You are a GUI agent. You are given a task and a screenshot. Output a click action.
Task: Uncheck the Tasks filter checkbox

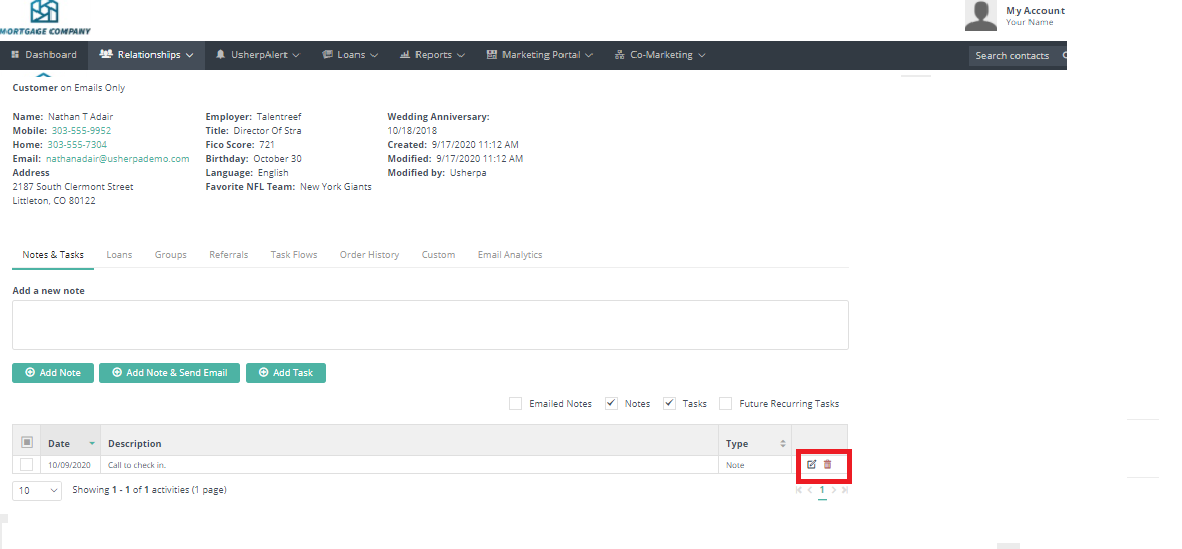click(669, 404)
